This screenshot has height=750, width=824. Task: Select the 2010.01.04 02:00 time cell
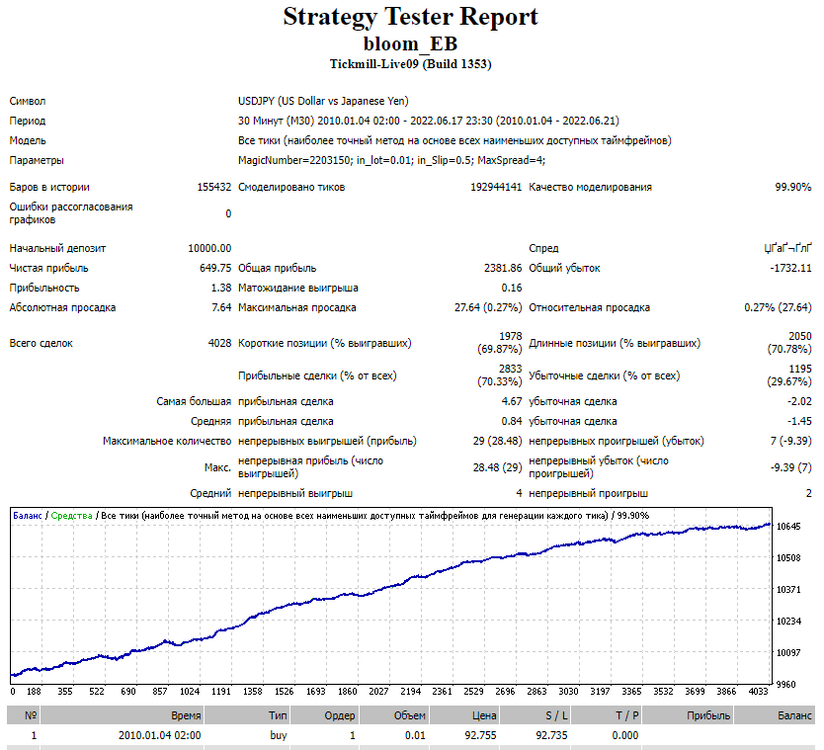click(160, 735)
